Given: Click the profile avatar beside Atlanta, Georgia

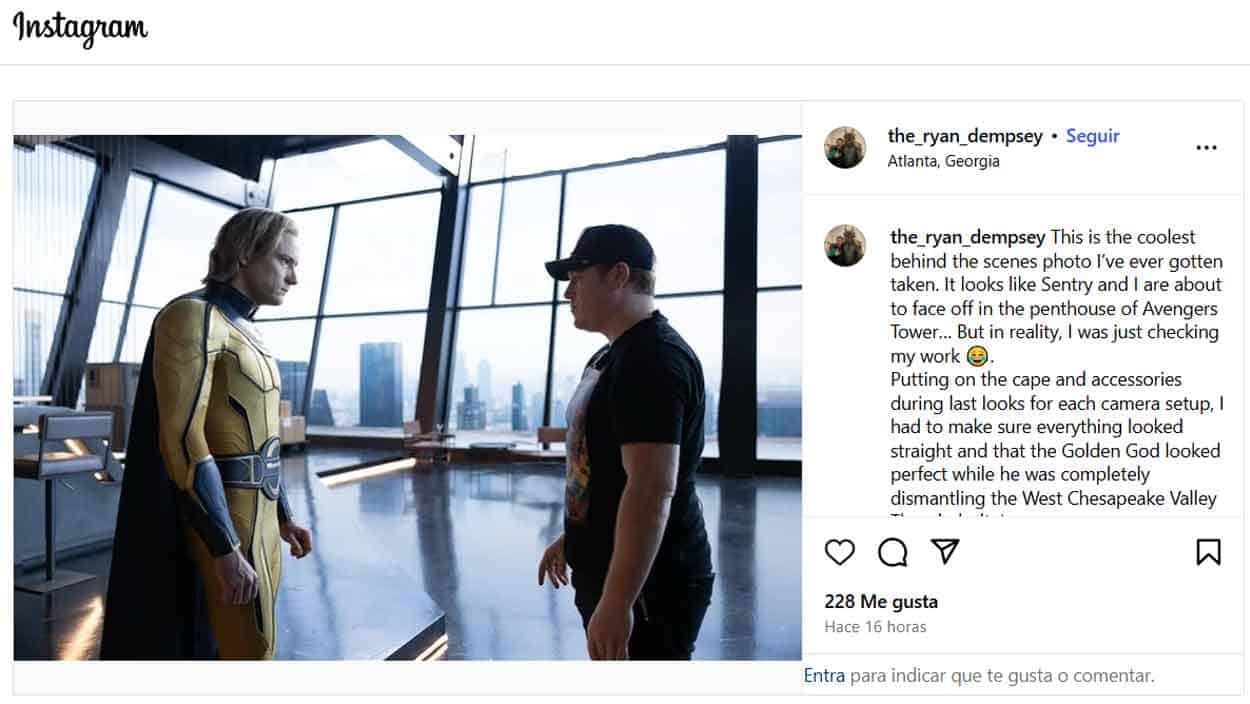Looking at the screenshot, I should click(x=845, y=148).
